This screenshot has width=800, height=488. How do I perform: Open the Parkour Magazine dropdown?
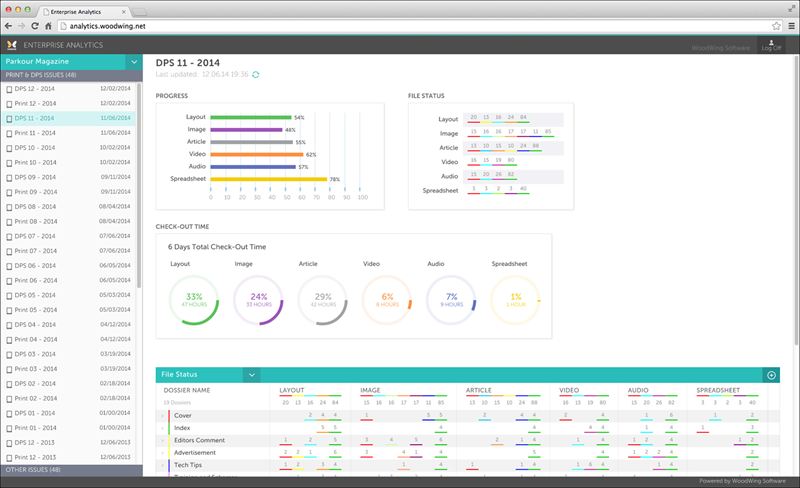click(x=134, y=62)
